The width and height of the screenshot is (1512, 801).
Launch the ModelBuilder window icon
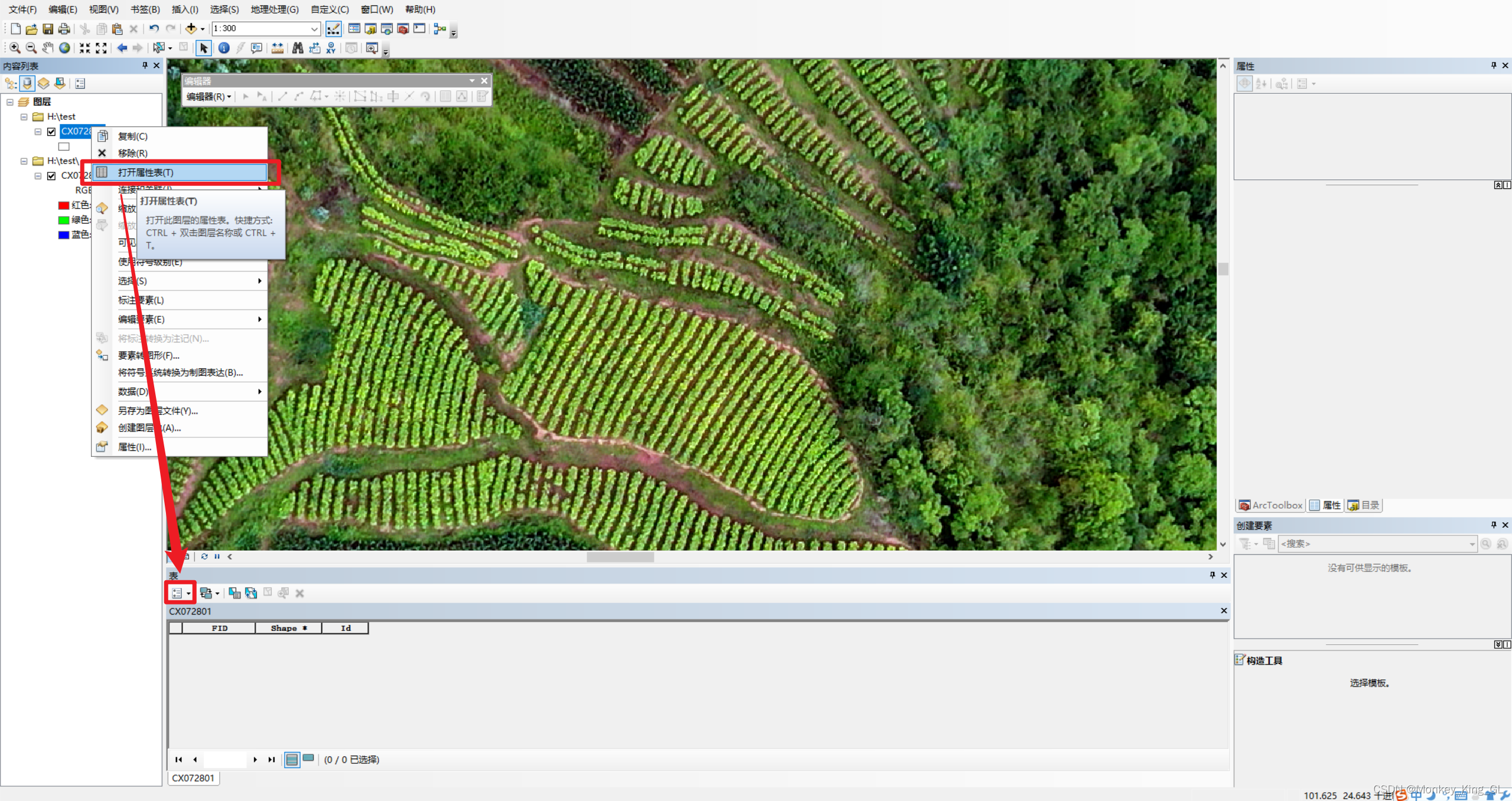pos(440,28)
